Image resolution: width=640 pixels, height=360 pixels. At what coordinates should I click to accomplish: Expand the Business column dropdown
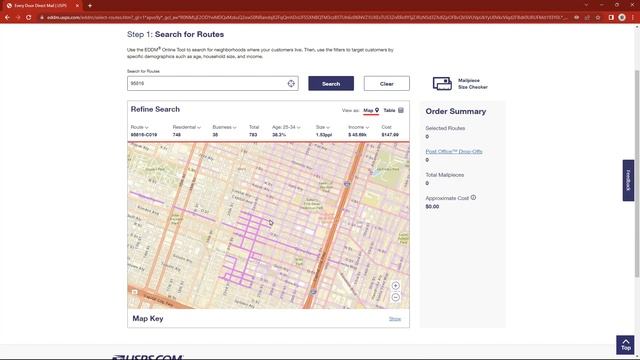[224, 127]
